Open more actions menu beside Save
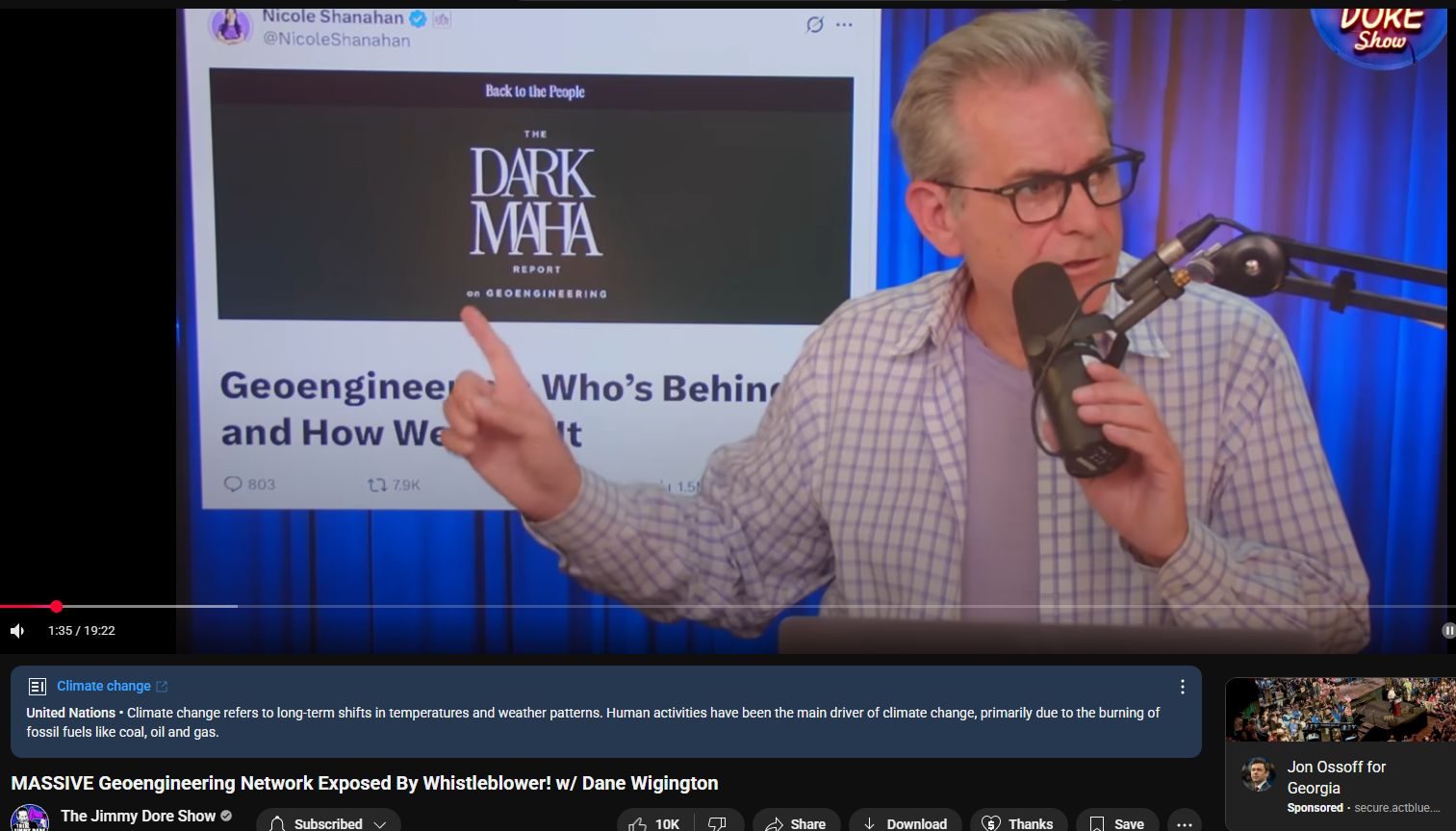 (x=1184, y=823)
